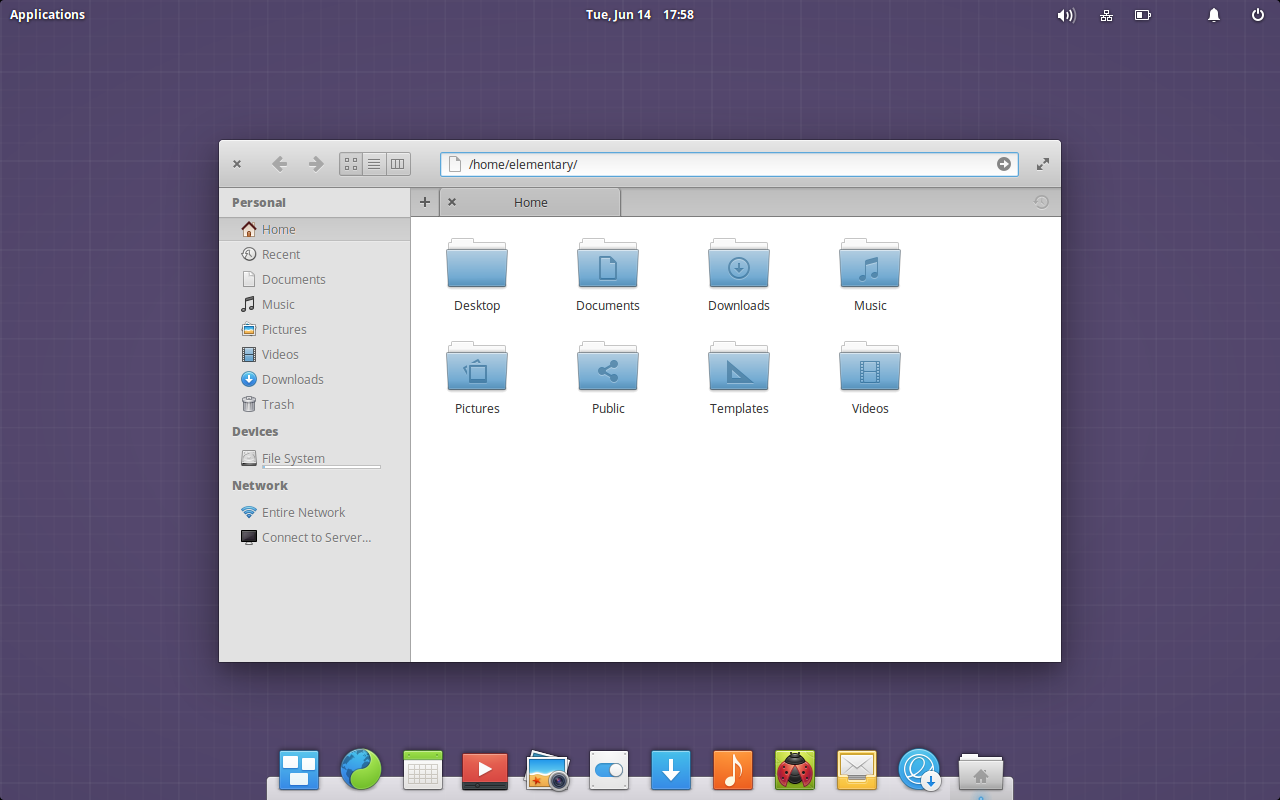
Task: Open a new tab with the plus button
Action: 424,201
